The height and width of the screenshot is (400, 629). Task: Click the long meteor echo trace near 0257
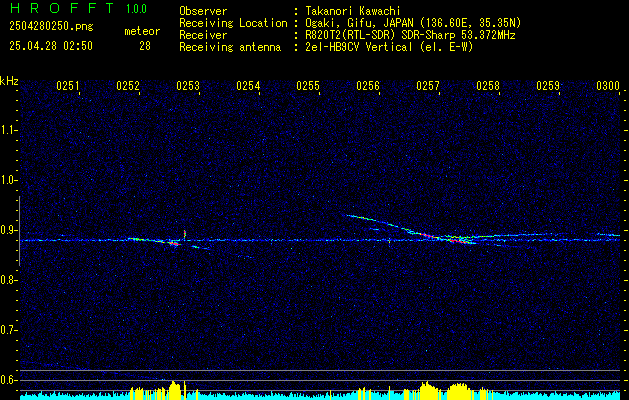(x=412, y=230)
